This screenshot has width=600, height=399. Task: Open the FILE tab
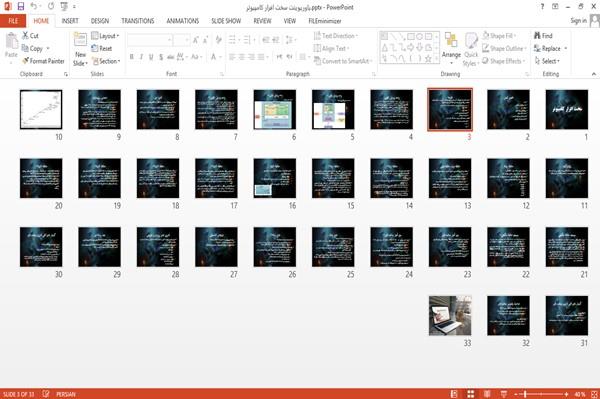coord(13,21)
